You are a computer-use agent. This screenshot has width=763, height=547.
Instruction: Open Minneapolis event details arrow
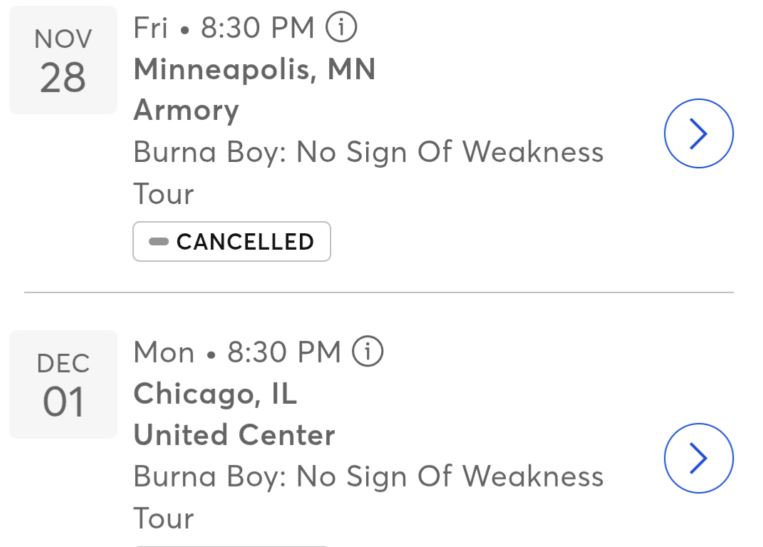pyautogui.click(x=699, y=133)
